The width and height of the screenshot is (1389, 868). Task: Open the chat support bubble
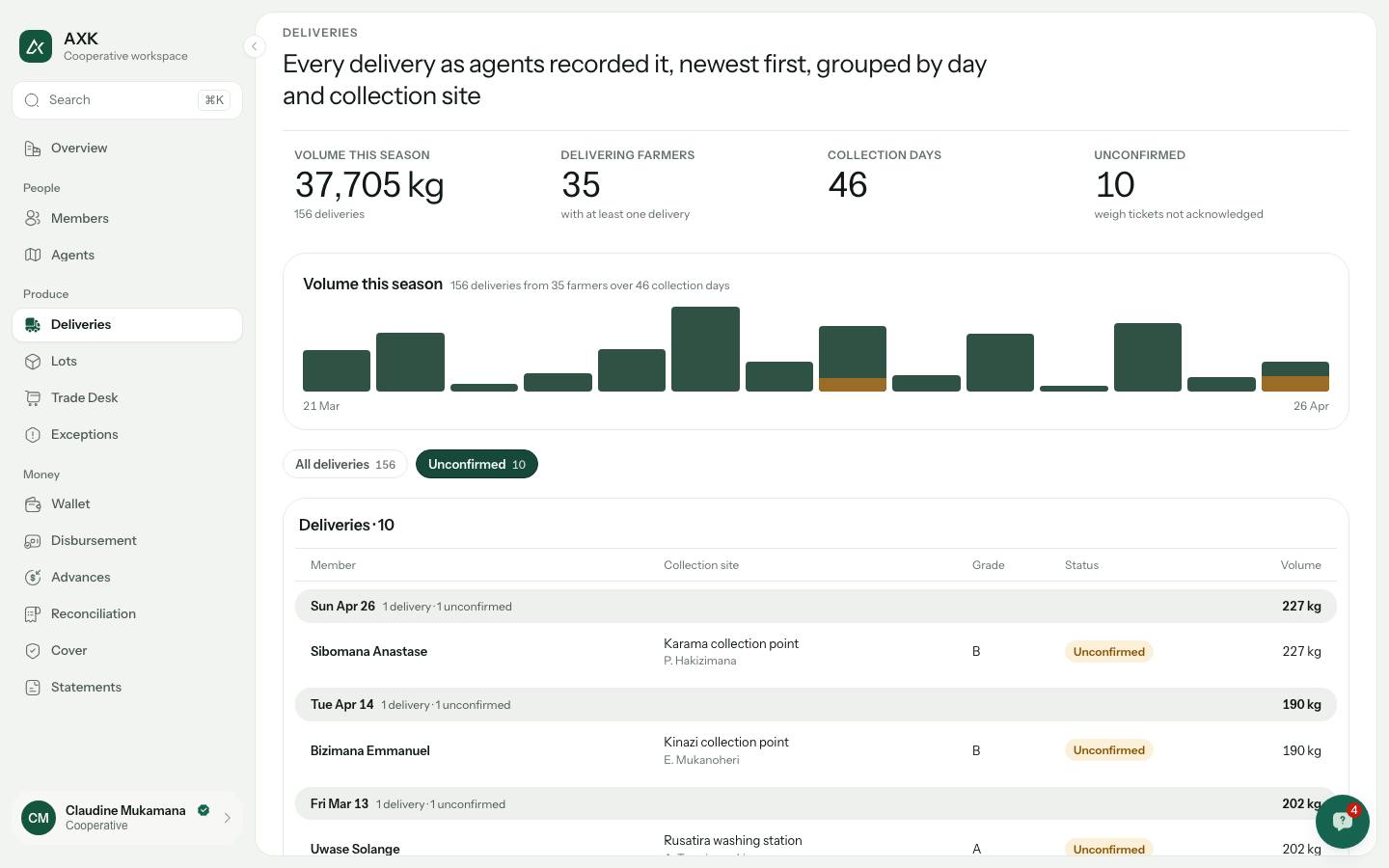[x=1342, y=821]
